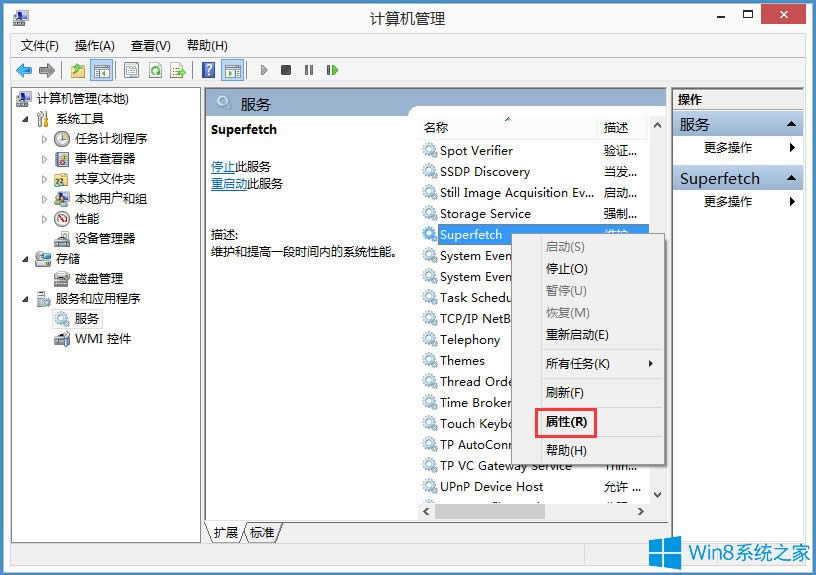Screen dimensions: 816x575
Task: Switch to the 标准 tab
Action: [x=262, y=532]
